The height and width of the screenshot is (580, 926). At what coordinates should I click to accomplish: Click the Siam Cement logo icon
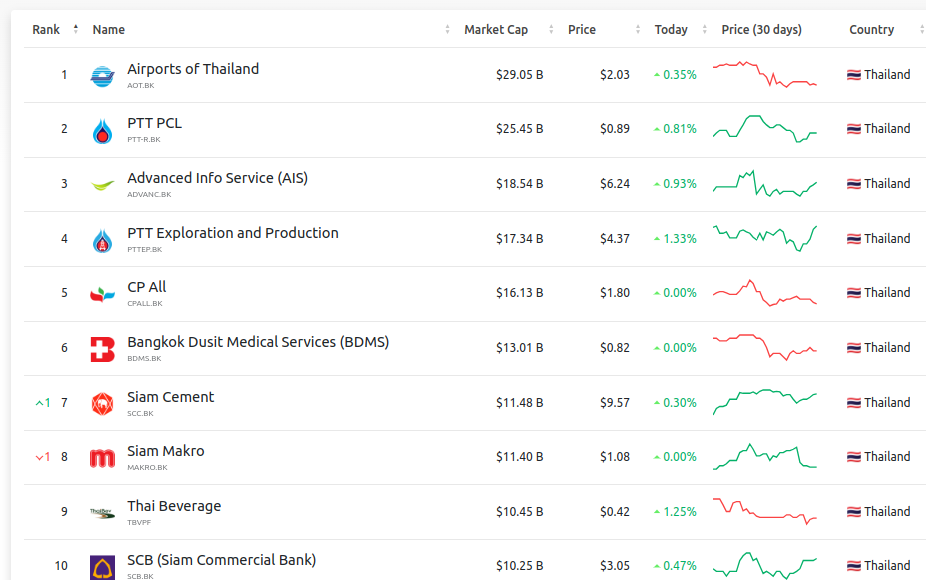[x=102, y=404]
